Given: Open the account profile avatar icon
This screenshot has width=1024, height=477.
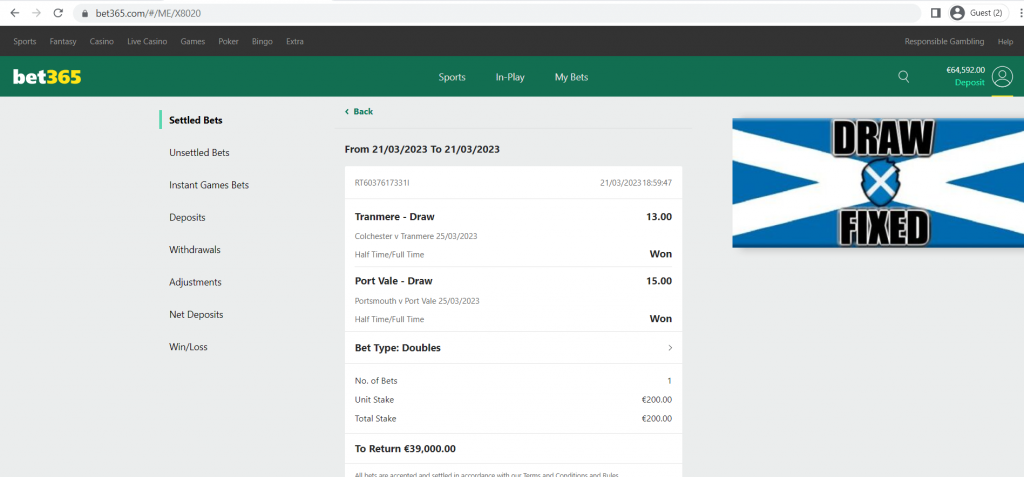Looking at the screenshot, I should [1002, 77].
